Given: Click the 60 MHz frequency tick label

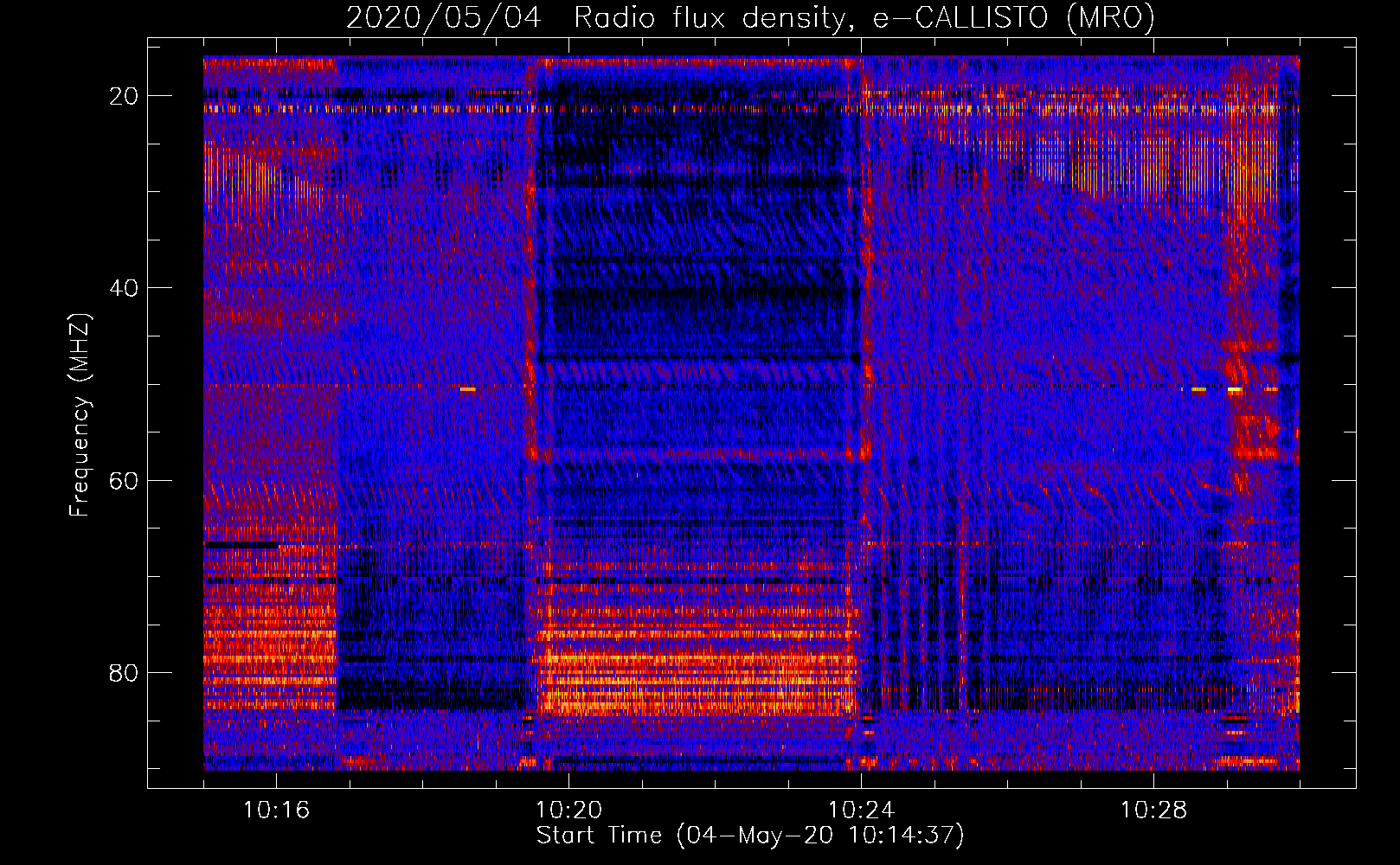Looking at the screenshot, I should click(125, 480).
